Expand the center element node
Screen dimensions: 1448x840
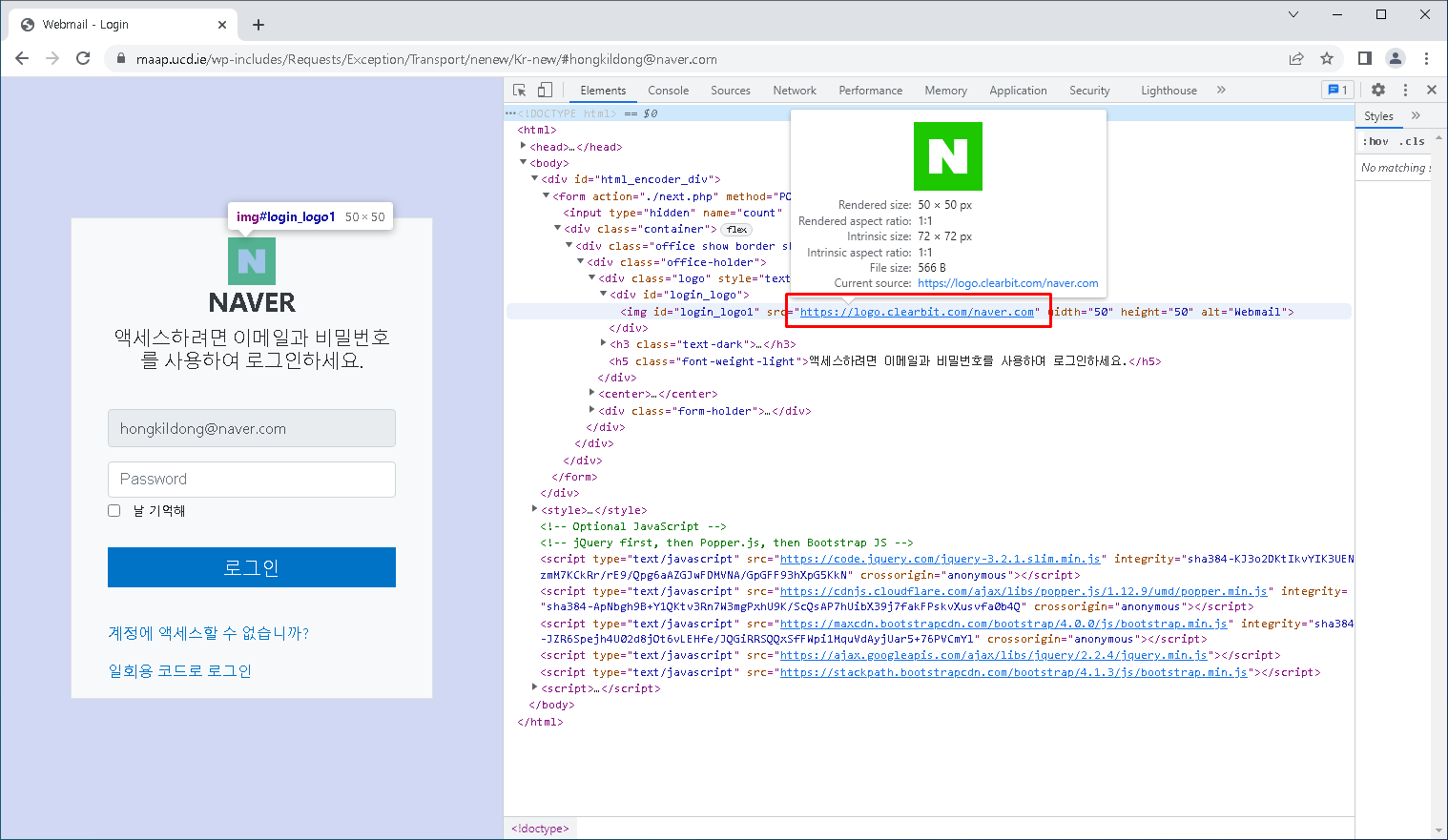coord(591,393)
